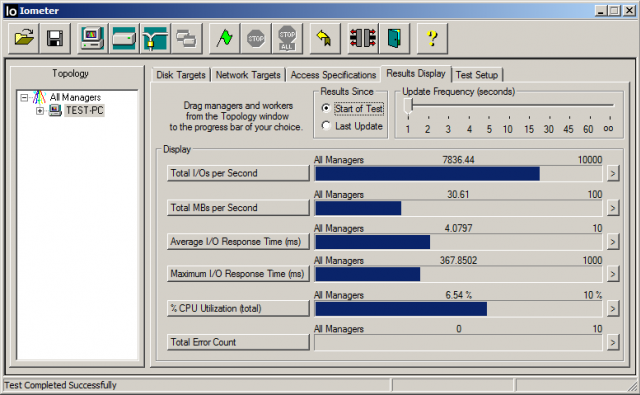Maximize the Iometer window
640x395 pixels.
(x=614, y=11)
